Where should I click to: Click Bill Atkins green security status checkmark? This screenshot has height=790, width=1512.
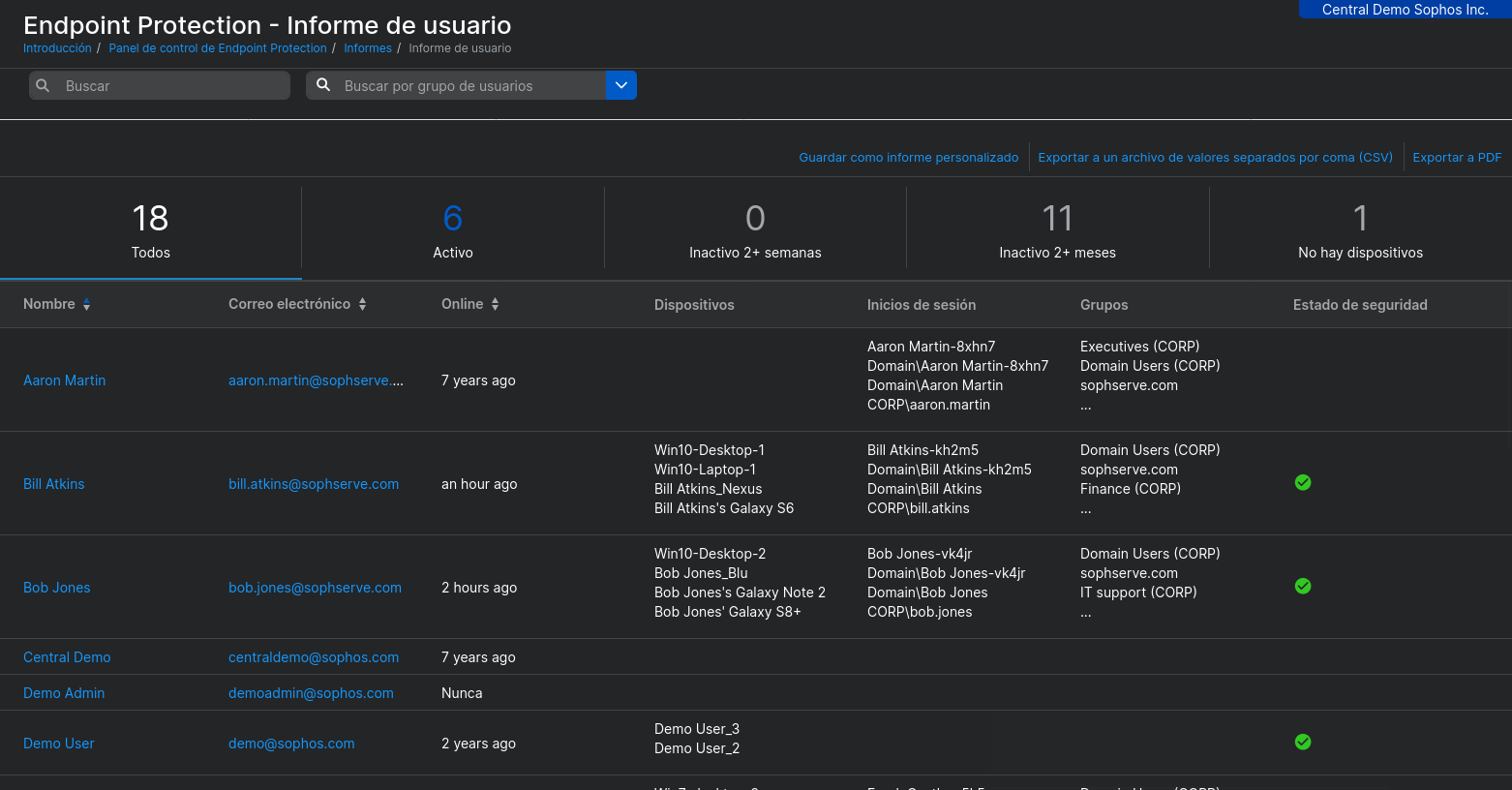1303,482
